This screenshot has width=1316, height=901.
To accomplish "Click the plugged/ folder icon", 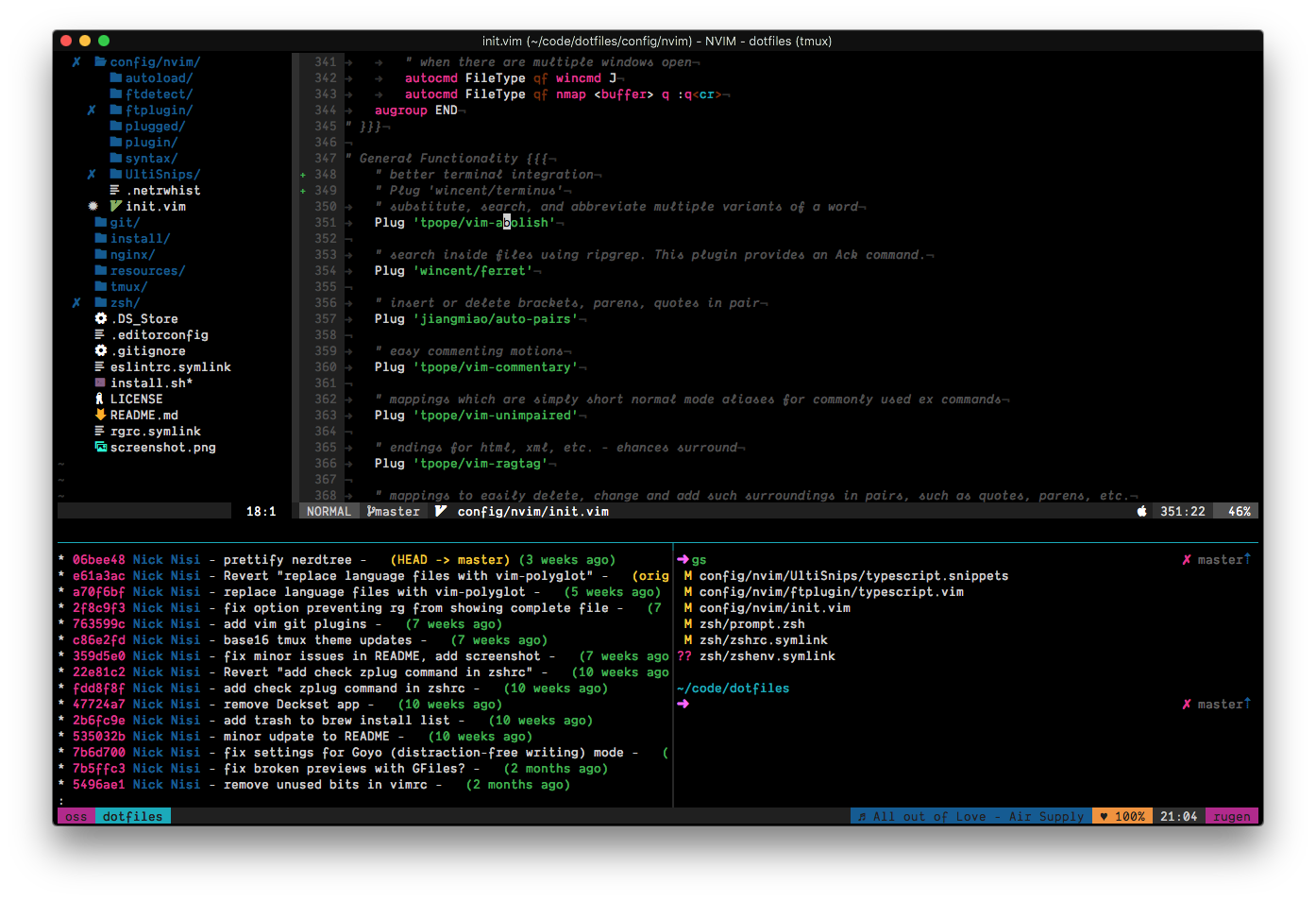I will click(x=115, y=127).
